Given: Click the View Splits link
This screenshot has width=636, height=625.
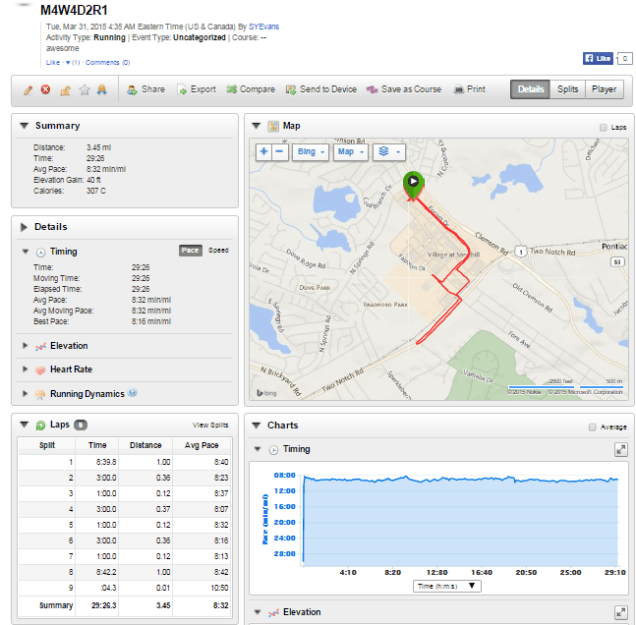Looking at the screenshot, I should (210, 425).
